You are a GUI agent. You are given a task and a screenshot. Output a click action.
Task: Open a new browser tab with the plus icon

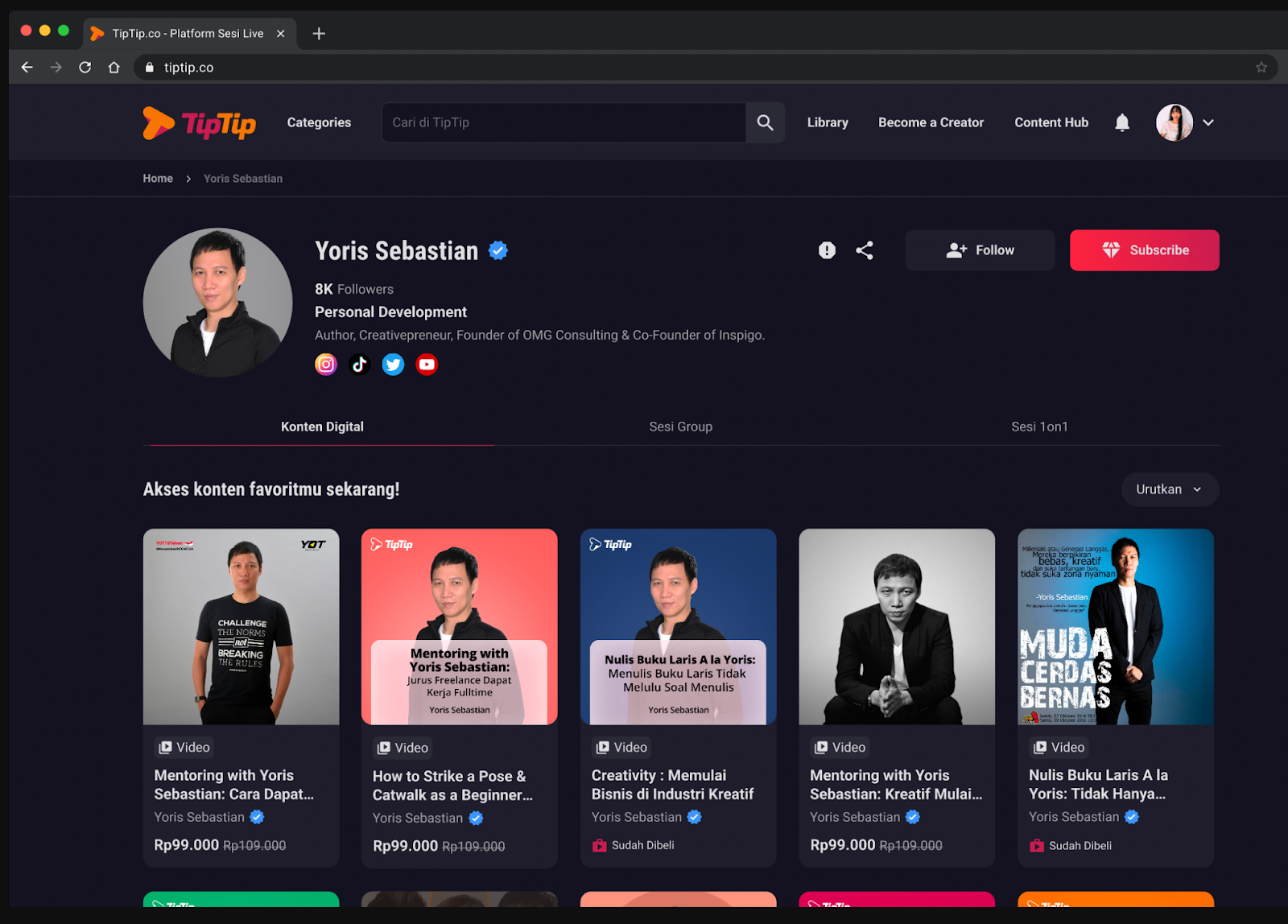[319, 34]
